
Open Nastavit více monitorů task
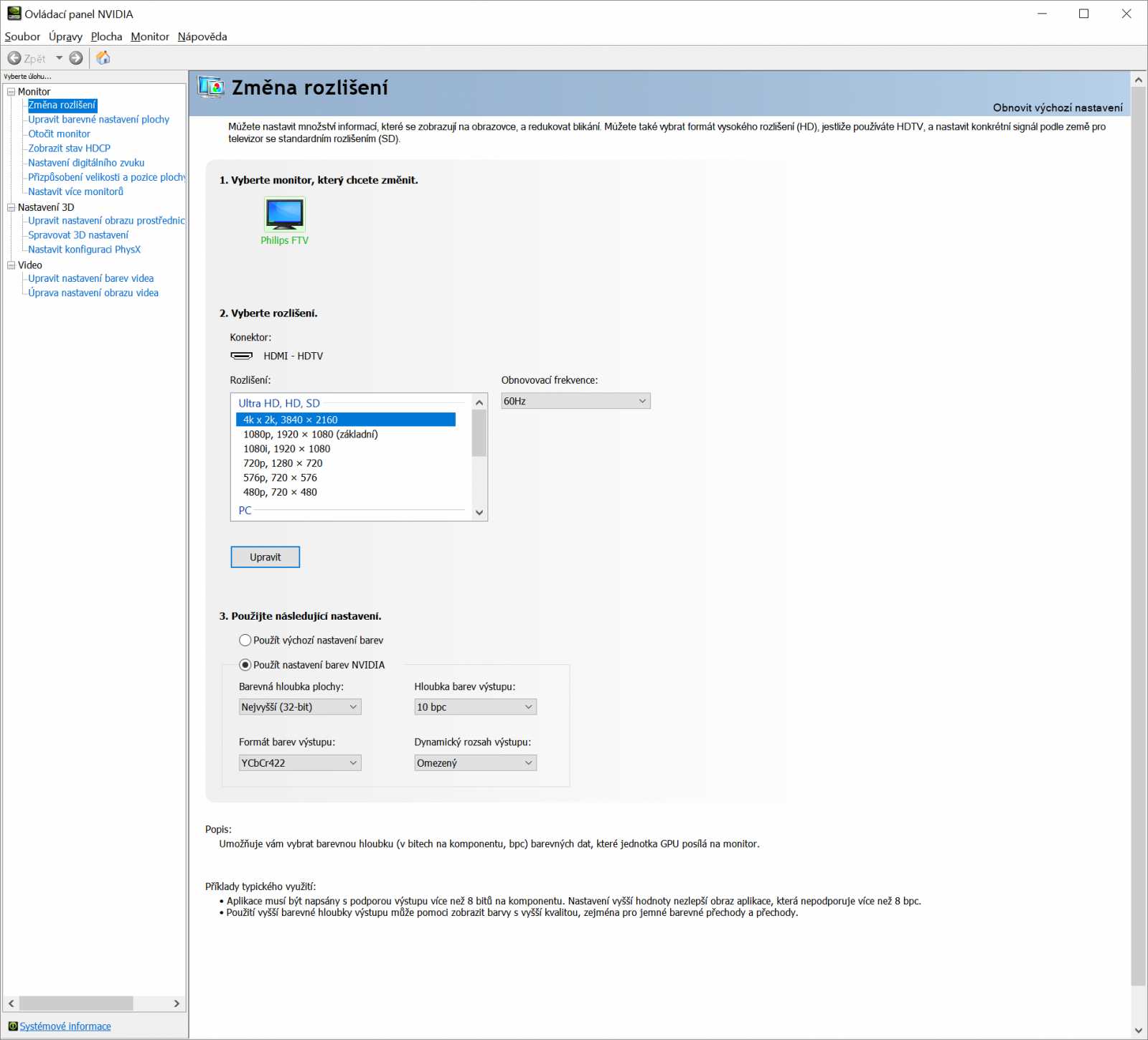(x=76, y=192)
